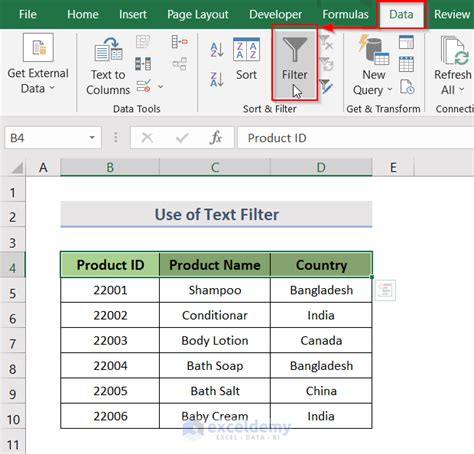This screenshot has width=474, height=454.
Task: Click the Use of Text Filter title cell
Action: pos(216,214)
